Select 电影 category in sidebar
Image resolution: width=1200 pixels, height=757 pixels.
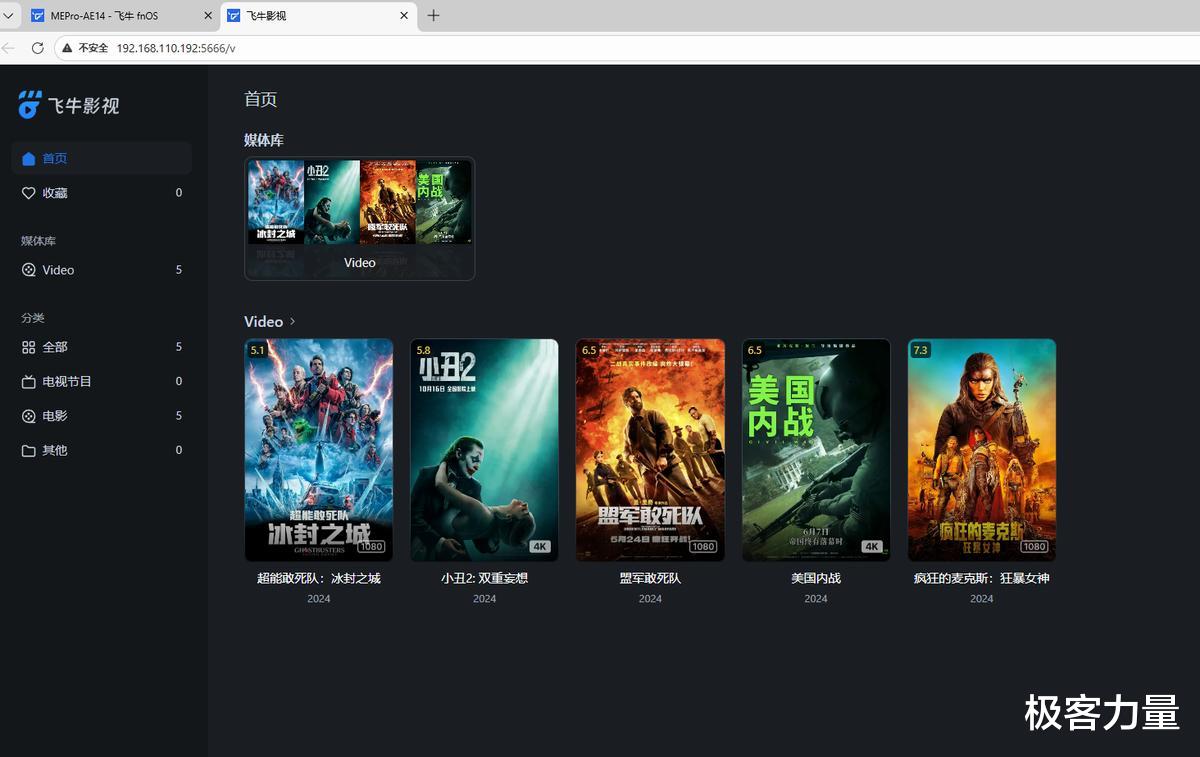[x=101, y=416]
